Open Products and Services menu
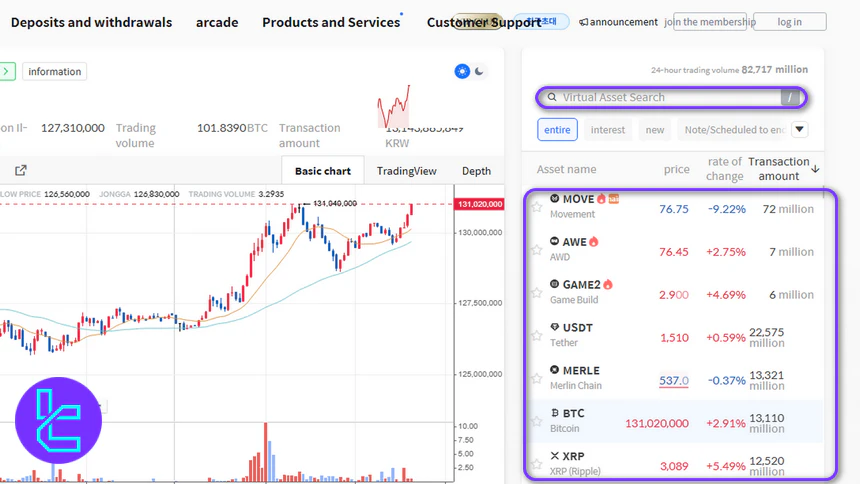The height and width of the screenshot is (484, 860). coord(331,22)
